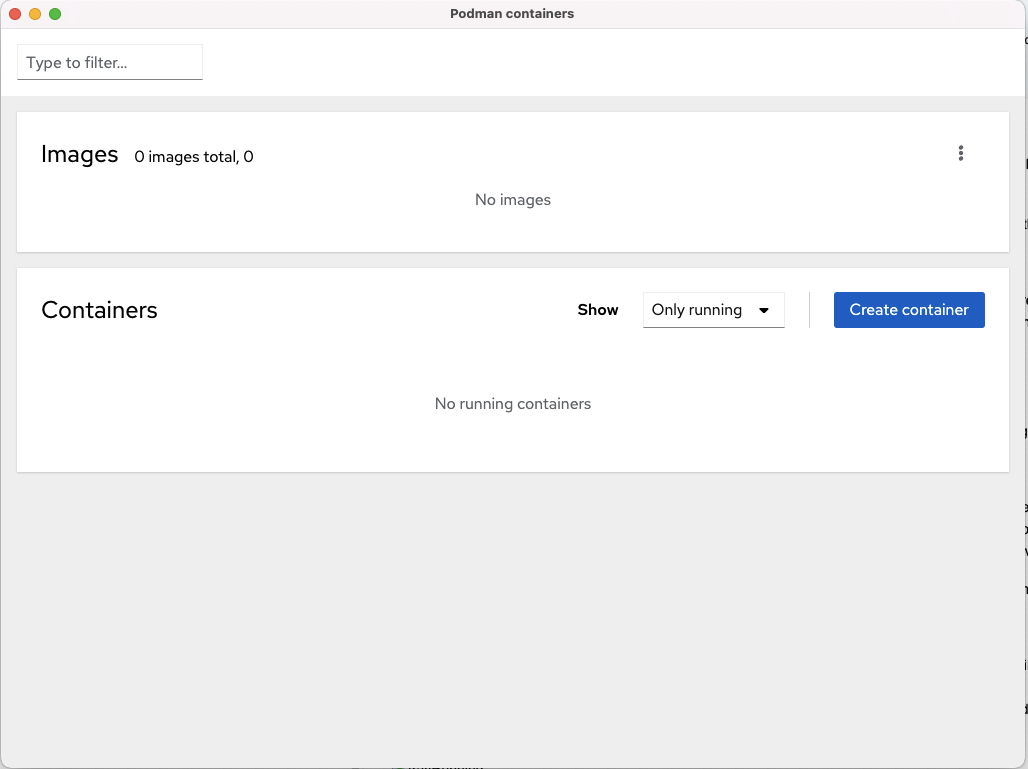Click the Create container button
Viewport: 1028px width, 769px height.
pyautogui.click(x=909, y=310)
